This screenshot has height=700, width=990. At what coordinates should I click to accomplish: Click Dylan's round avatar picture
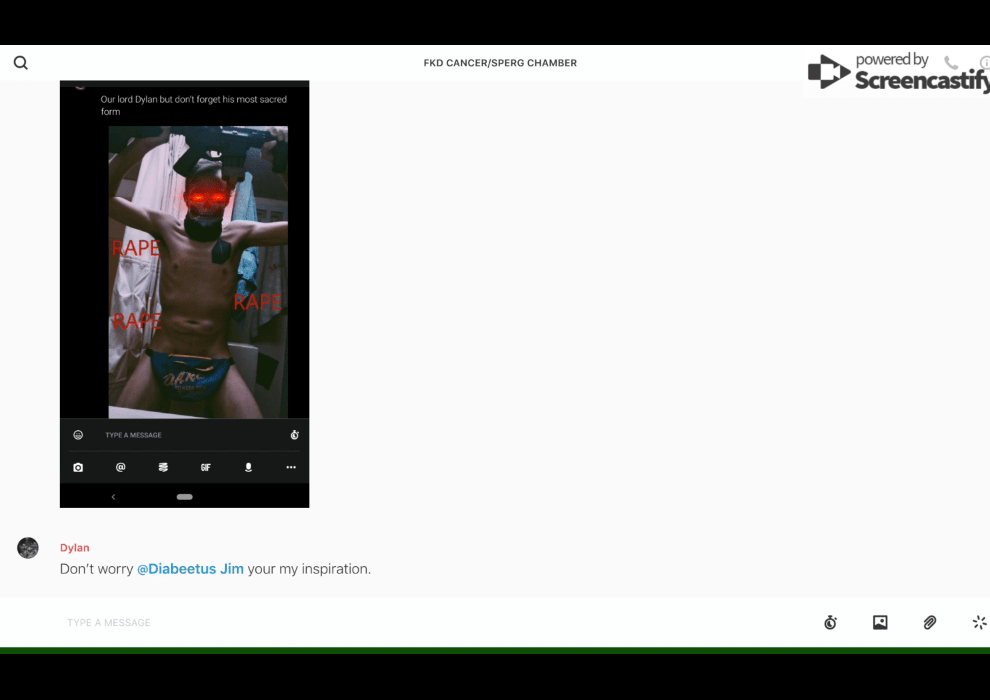[x=28, y=548]
